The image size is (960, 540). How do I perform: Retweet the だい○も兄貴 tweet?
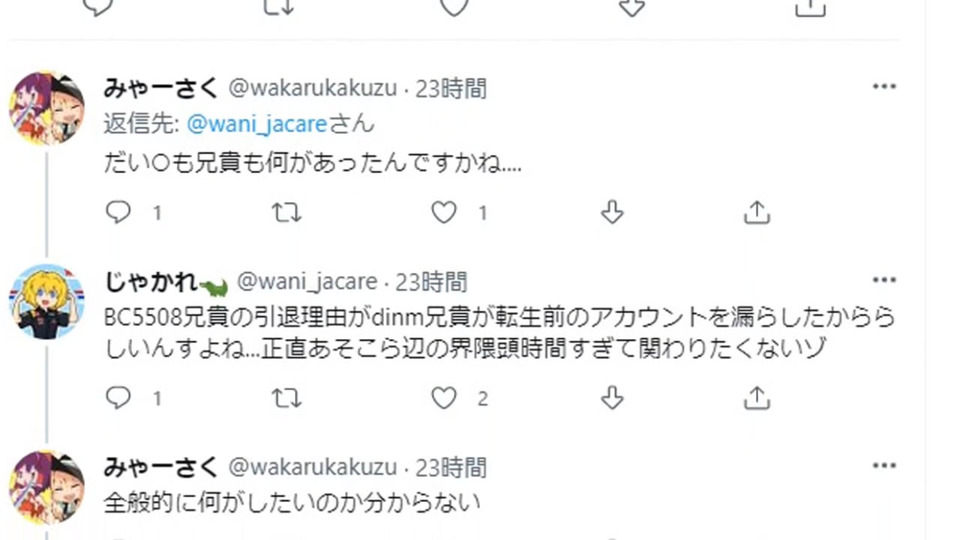pyautogui.click(x=287, y=212)
